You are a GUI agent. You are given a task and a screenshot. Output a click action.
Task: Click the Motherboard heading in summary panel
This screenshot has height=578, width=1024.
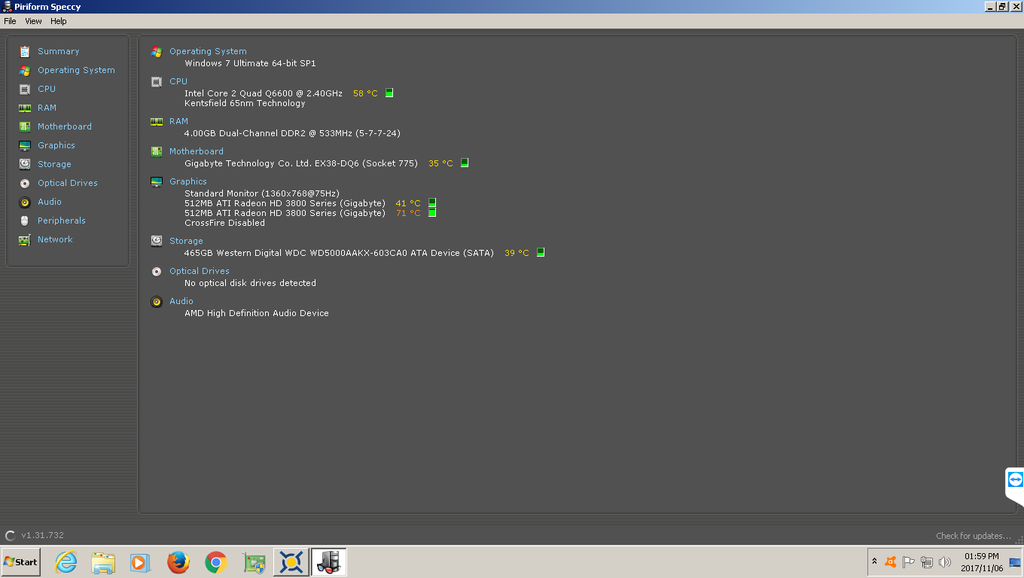tap(196, 151)
